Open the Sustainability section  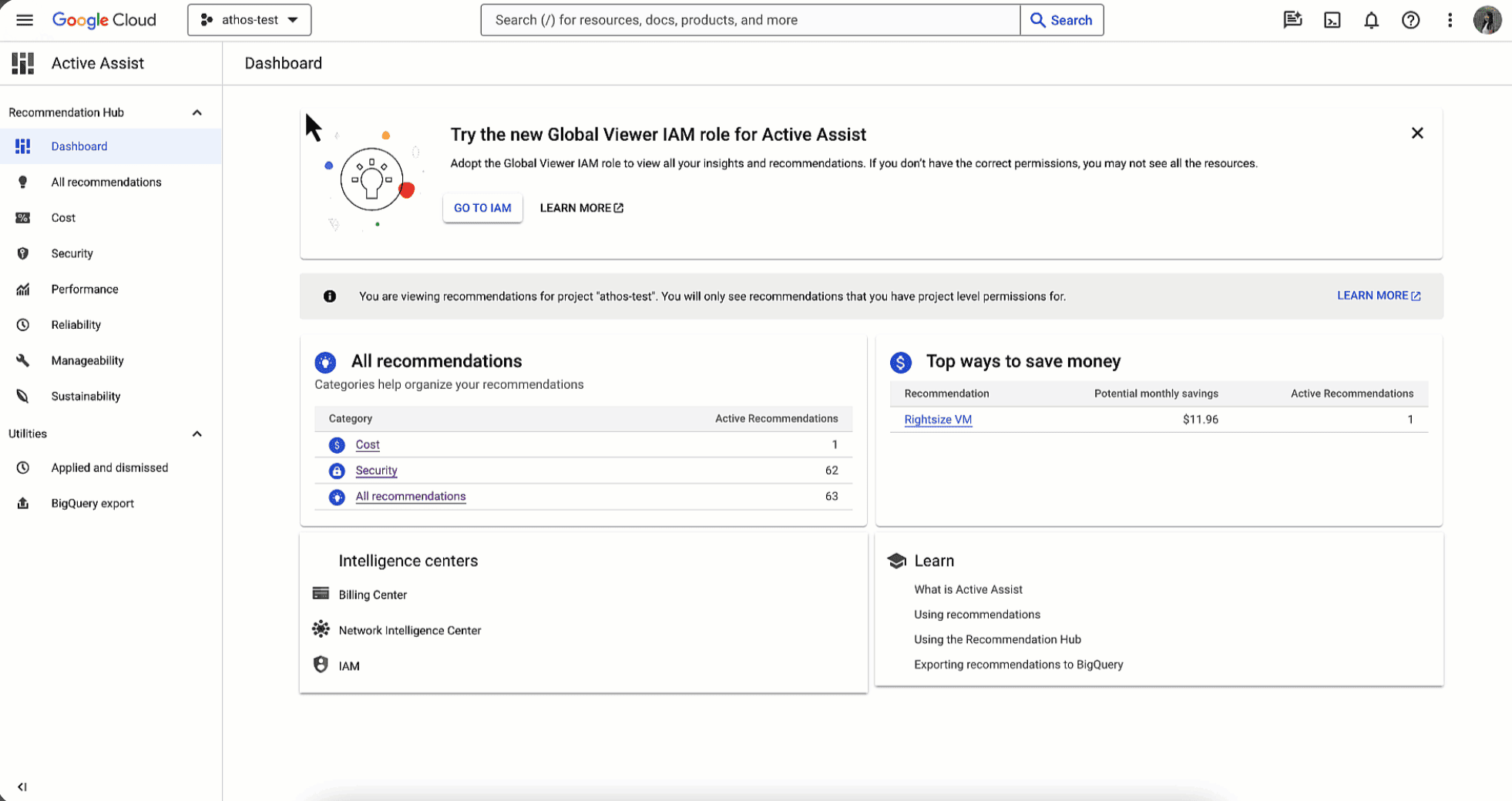click(x=85, y=396)
